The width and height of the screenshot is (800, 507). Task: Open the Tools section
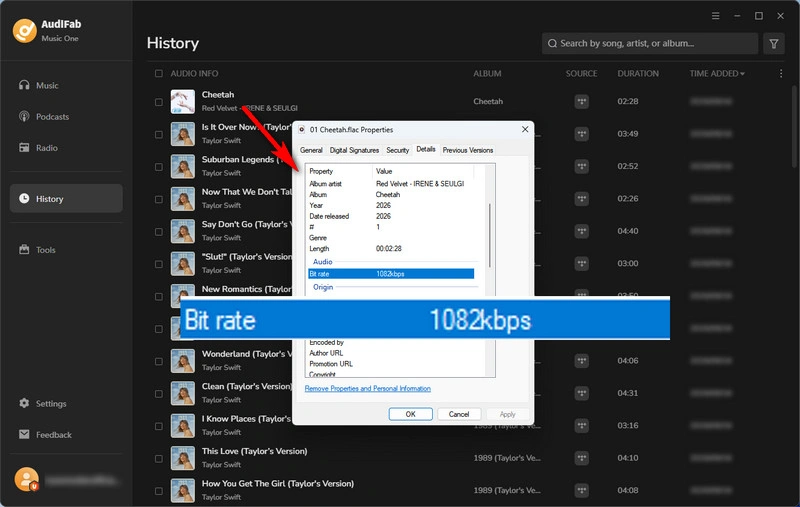point(38,249)
